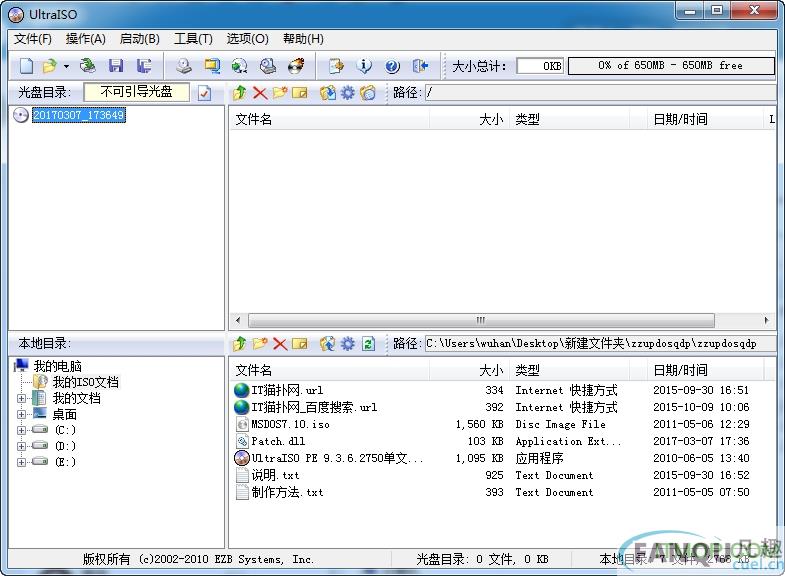The width and height of the screenshot is (785, 576).
Task: Click the disc pane gear properties icon
Action: coord(347,93)
